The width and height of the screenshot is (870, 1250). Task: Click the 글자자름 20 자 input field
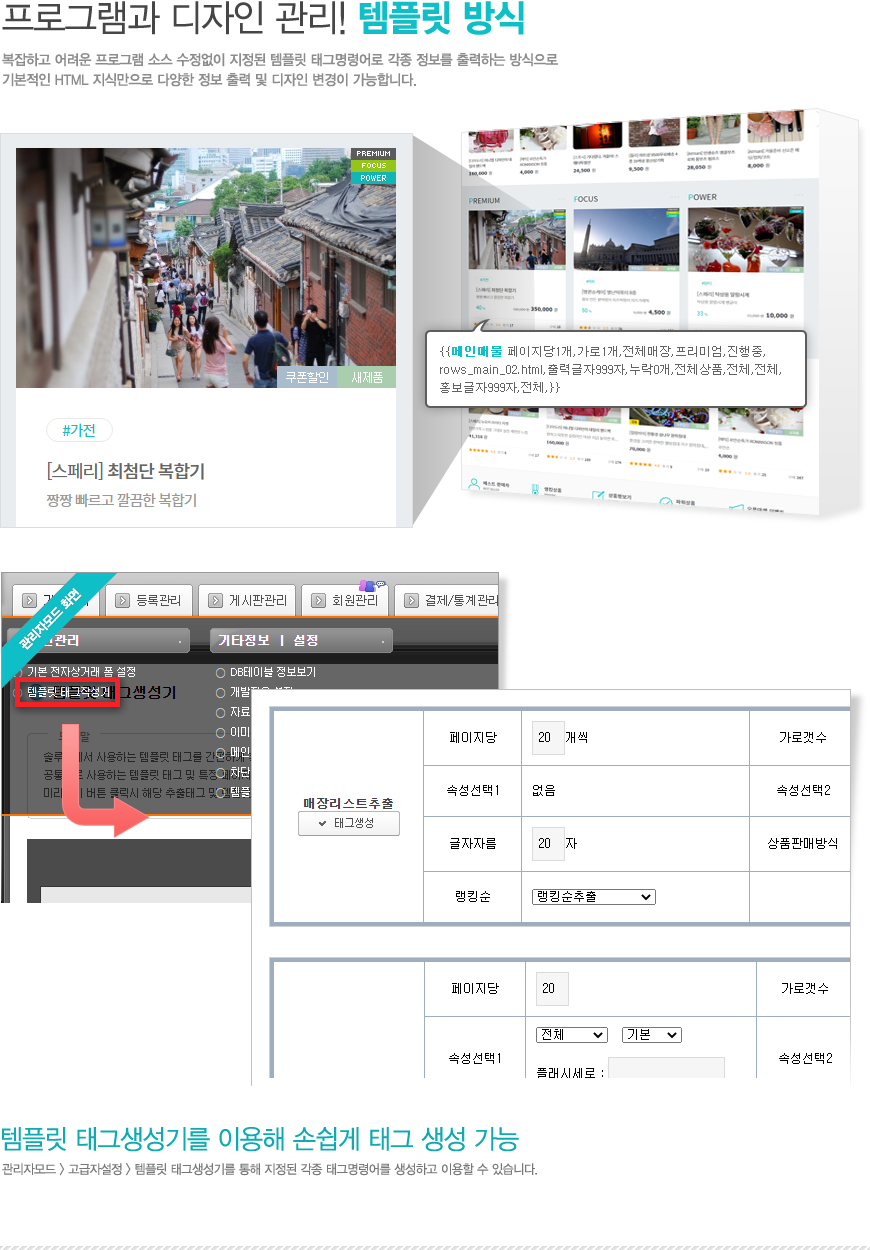click(x=548, y=843)
